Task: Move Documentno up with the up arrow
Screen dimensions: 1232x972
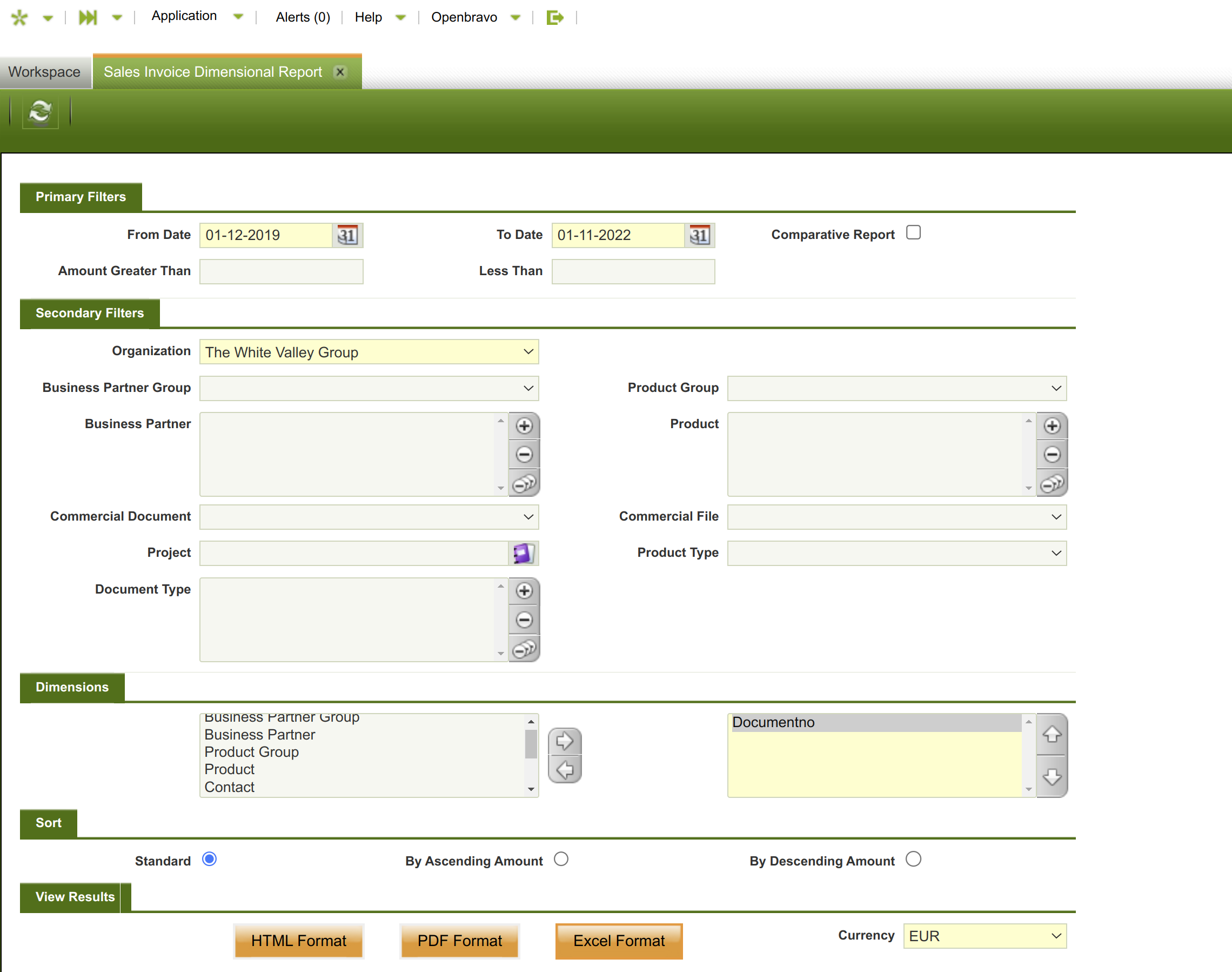Action: pyautogui.click(x=1052, y=734)
